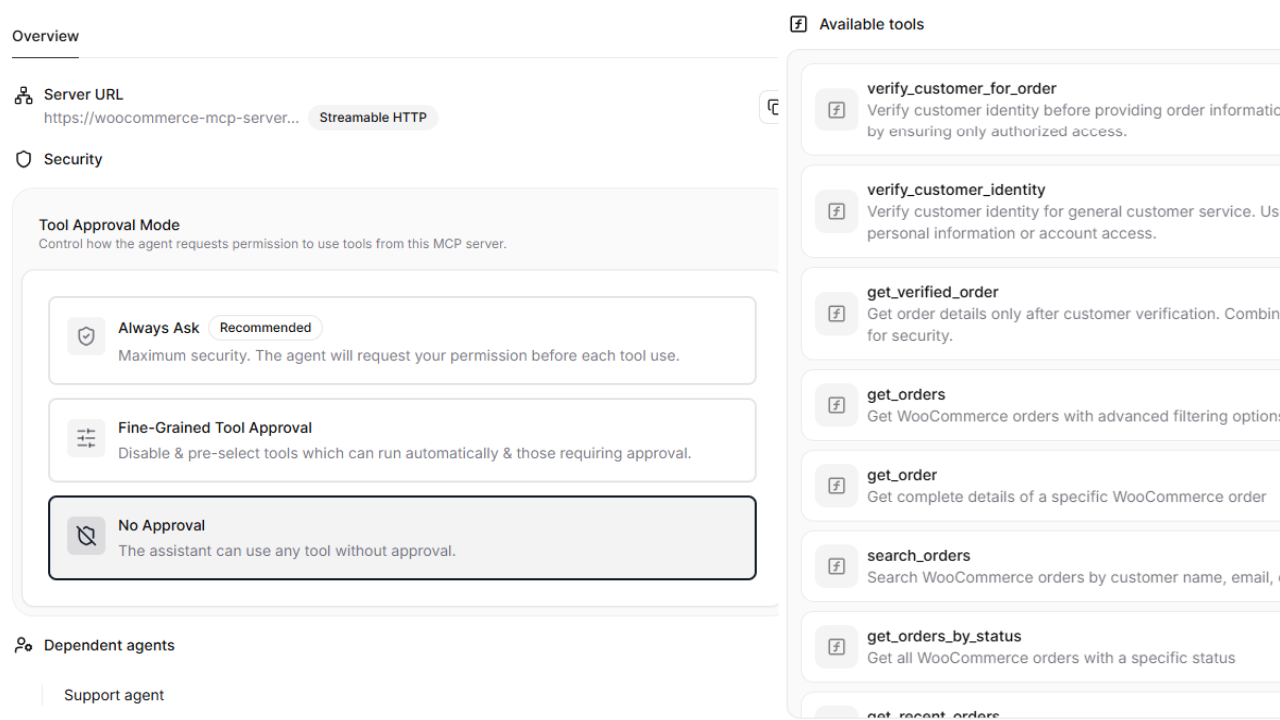Click the copy Server URL icon
This screenshot has height=720, width=1280.
(772, 107)
